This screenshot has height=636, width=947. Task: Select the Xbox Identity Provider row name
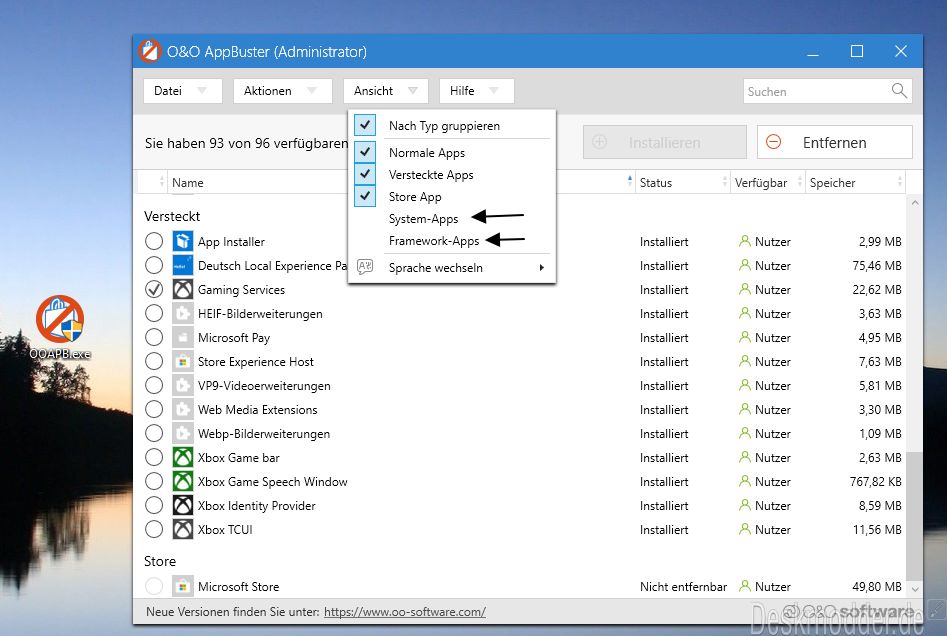(257, 506)
